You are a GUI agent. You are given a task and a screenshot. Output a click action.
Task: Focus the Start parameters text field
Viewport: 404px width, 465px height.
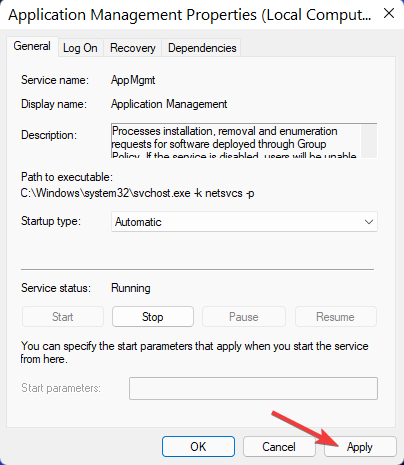[253, 388]
